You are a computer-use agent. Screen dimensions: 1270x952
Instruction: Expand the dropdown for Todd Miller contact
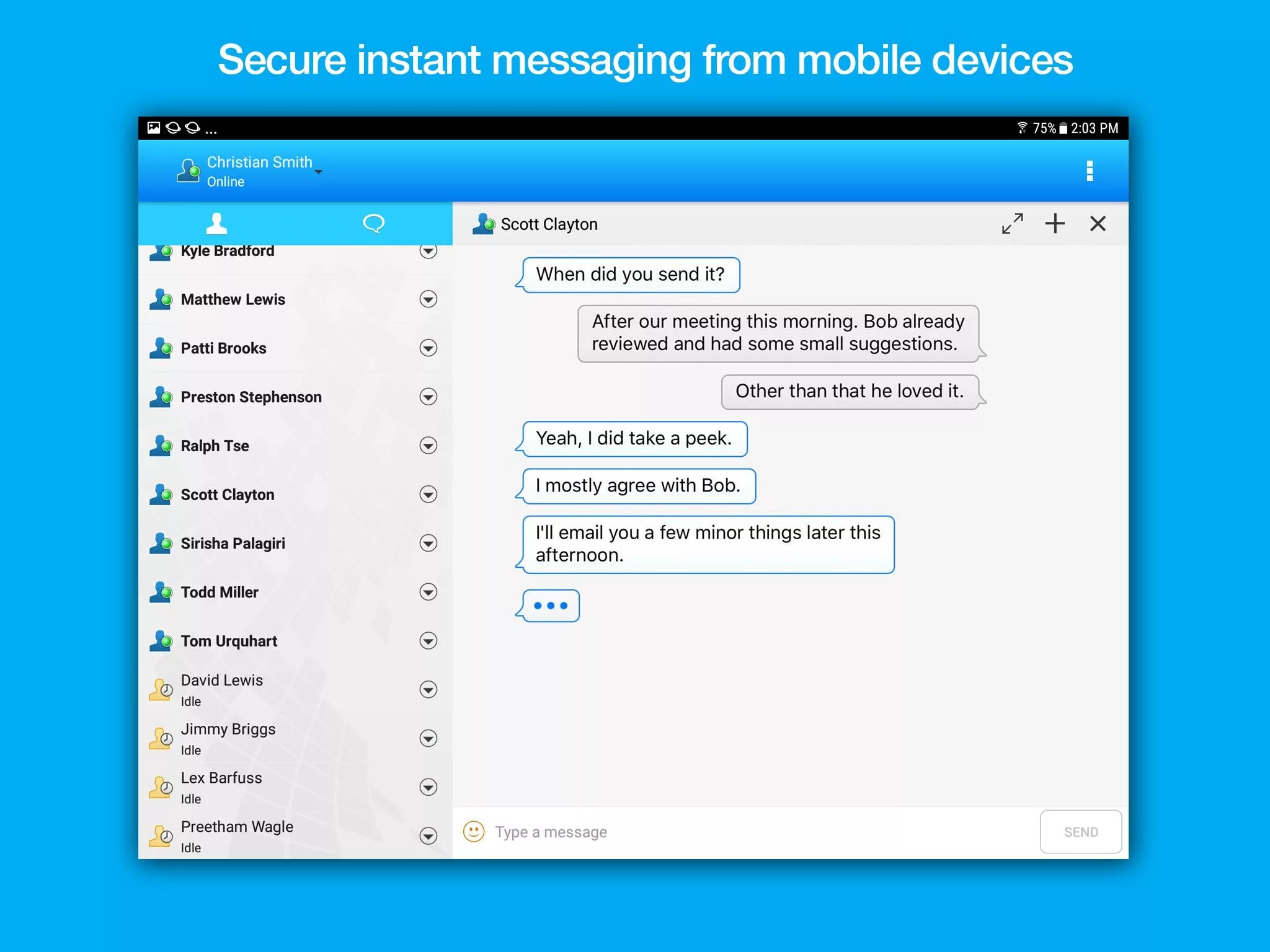click(x=426, y=591)
